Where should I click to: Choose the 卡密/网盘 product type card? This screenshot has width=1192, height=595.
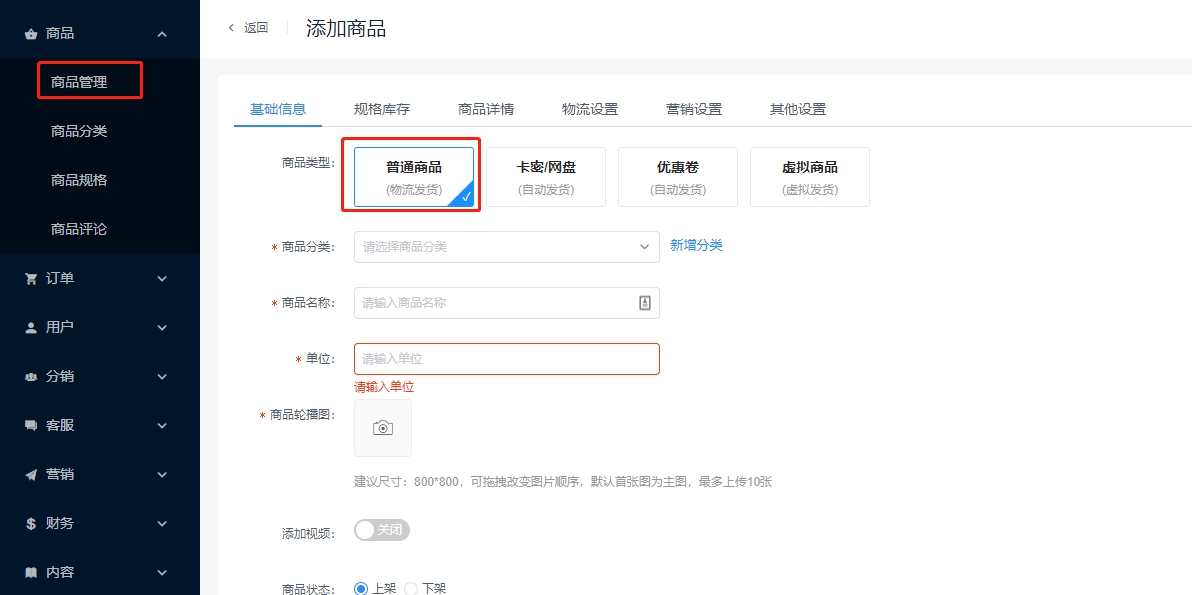[x=546, y=177]
